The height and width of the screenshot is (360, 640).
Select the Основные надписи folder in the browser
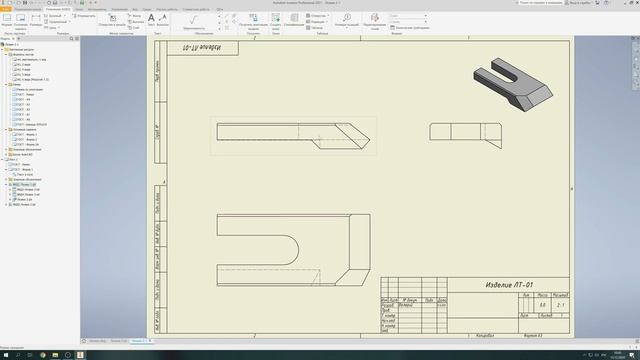click(x=22, y=129)
